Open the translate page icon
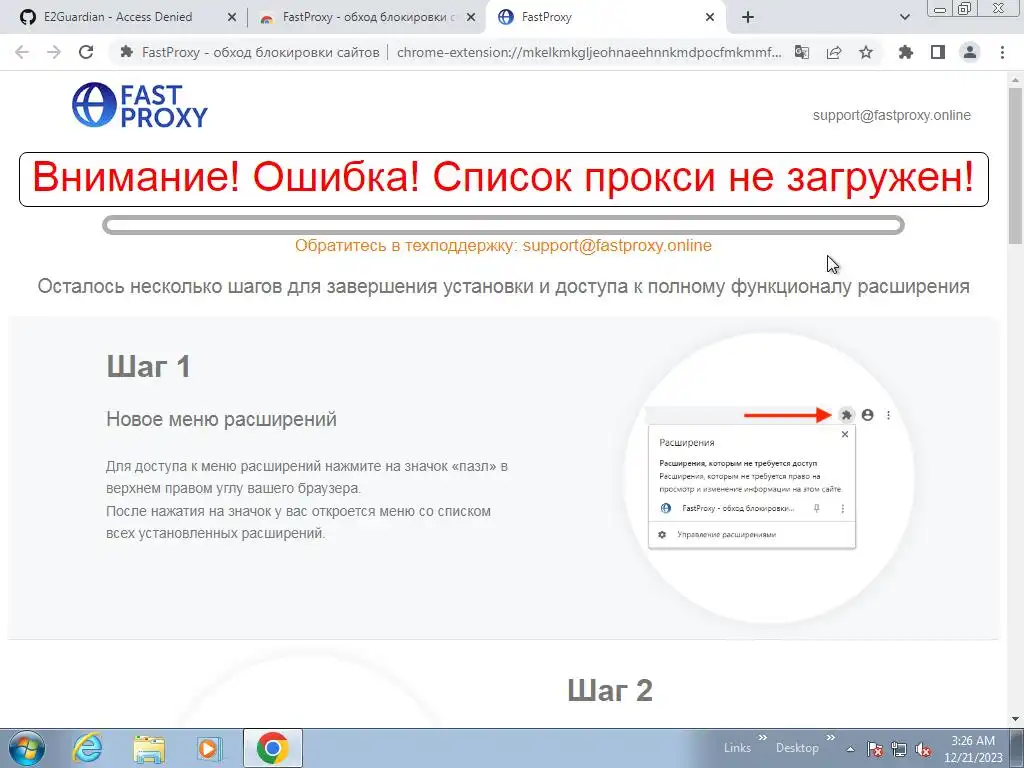The height and width of the screenshot is (768, 1024). click(x=802, y=52)
